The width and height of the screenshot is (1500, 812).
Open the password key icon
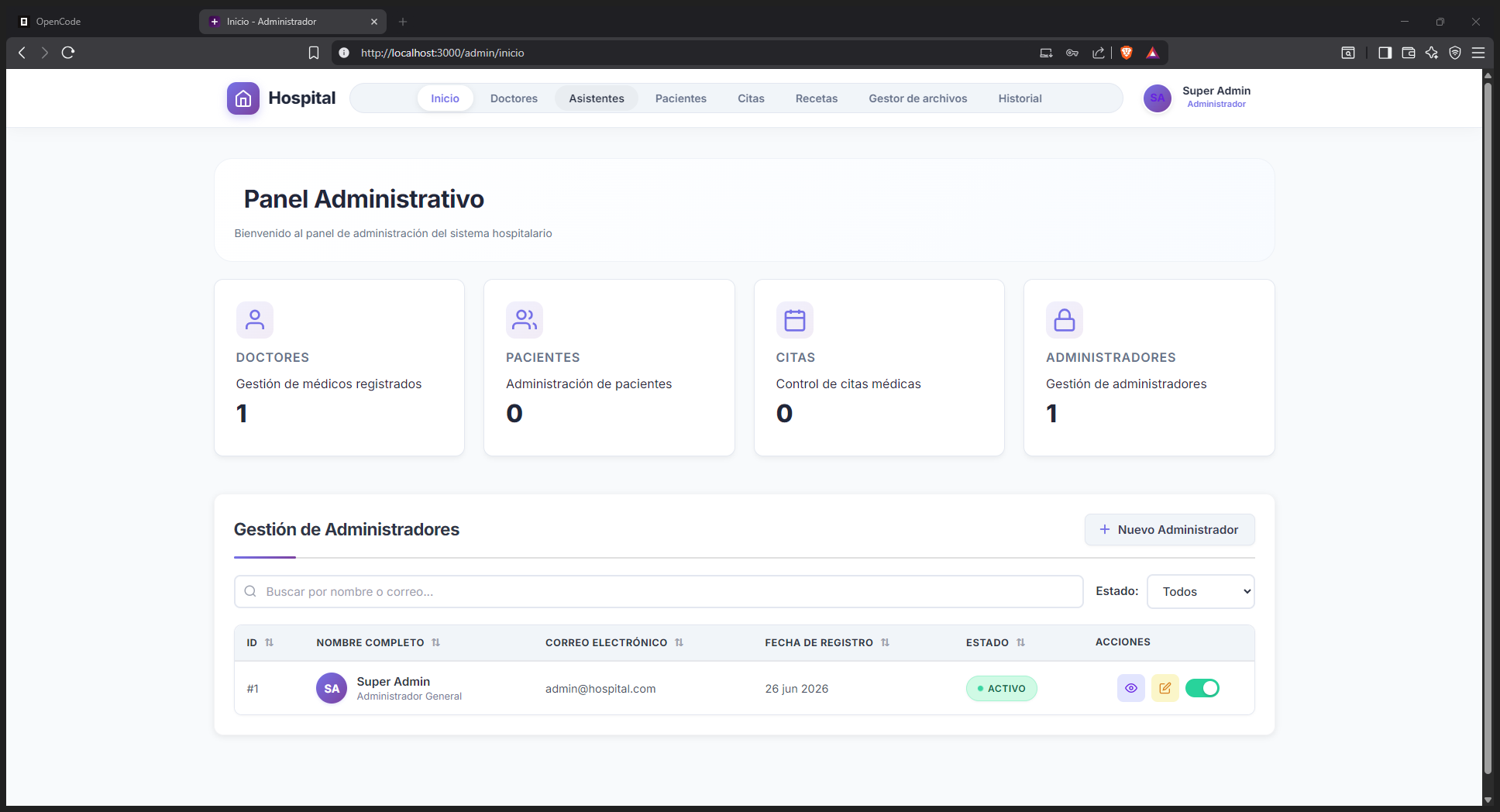coord(1072,53)
